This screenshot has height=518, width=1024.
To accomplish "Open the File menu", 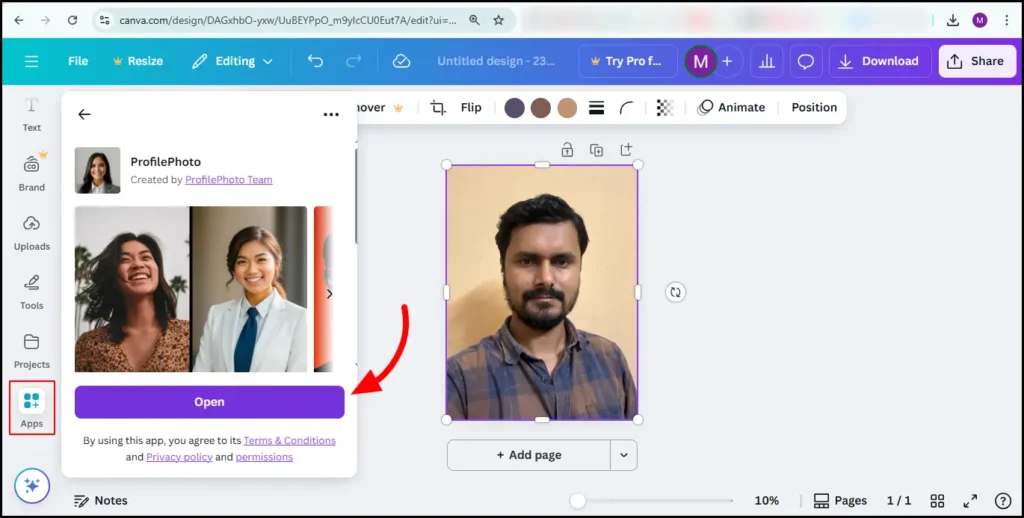I will pyautogui.click(x=78, y=61).
